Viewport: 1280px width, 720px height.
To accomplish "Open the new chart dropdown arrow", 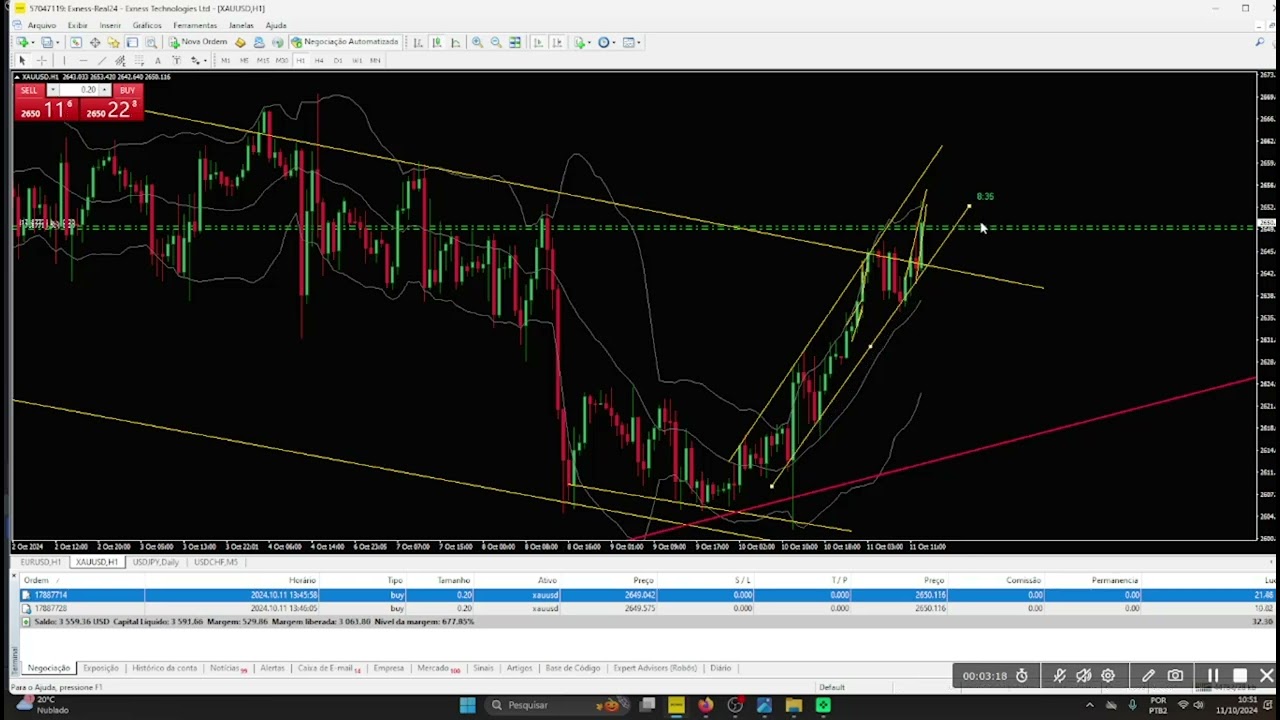I will [x=31, y=42].
